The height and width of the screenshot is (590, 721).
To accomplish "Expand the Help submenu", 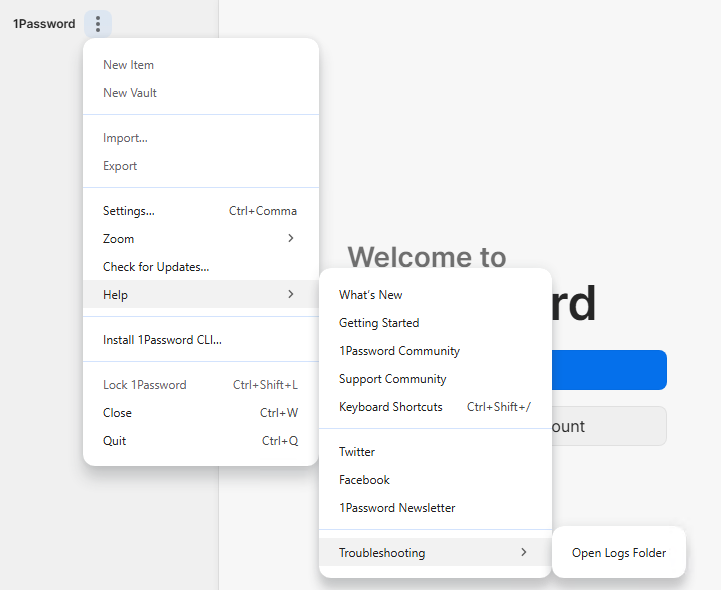I will pyautogui.click(x=201, y=294).
